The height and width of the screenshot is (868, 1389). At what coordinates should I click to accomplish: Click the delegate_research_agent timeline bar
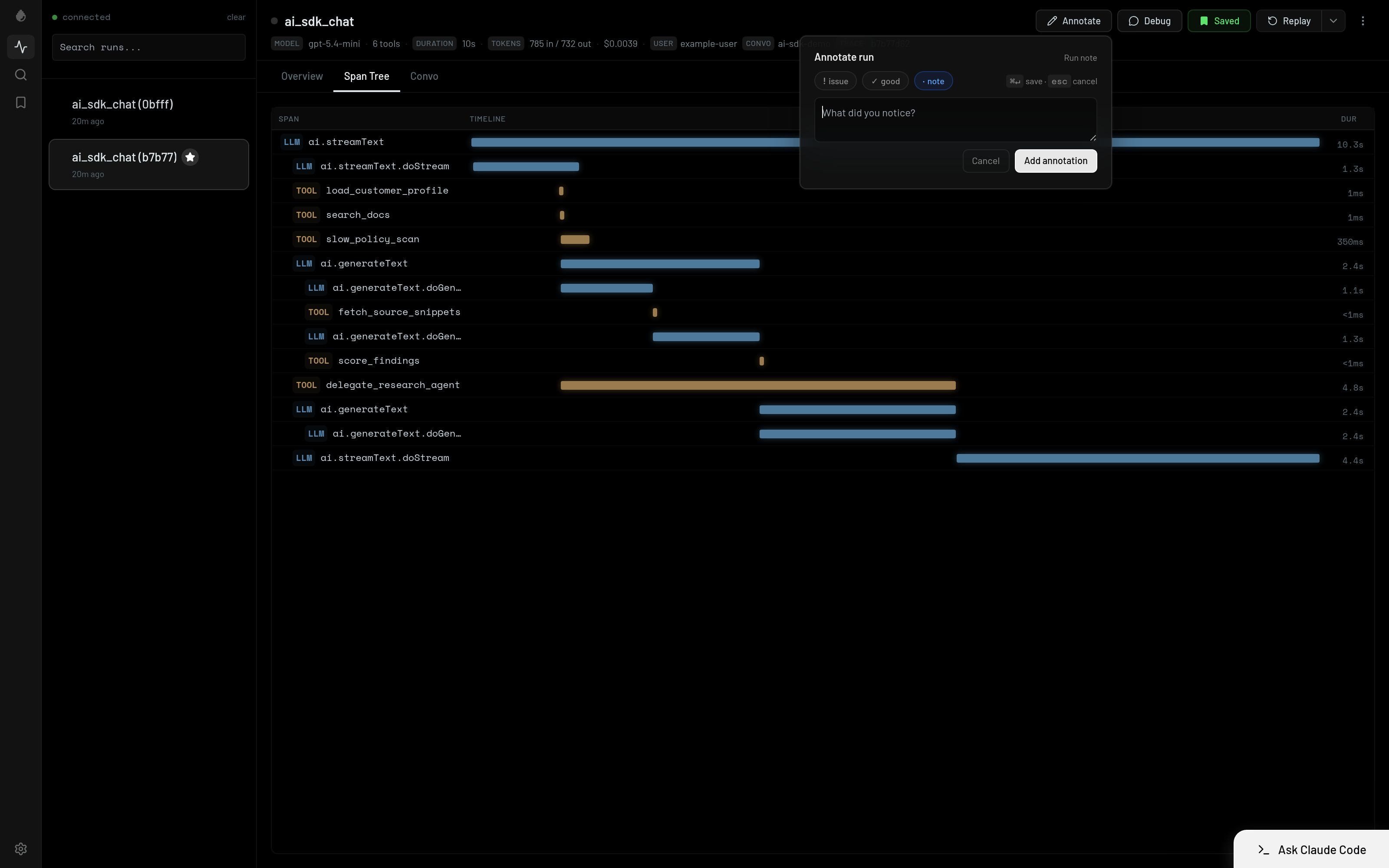(x=757, y=385)
